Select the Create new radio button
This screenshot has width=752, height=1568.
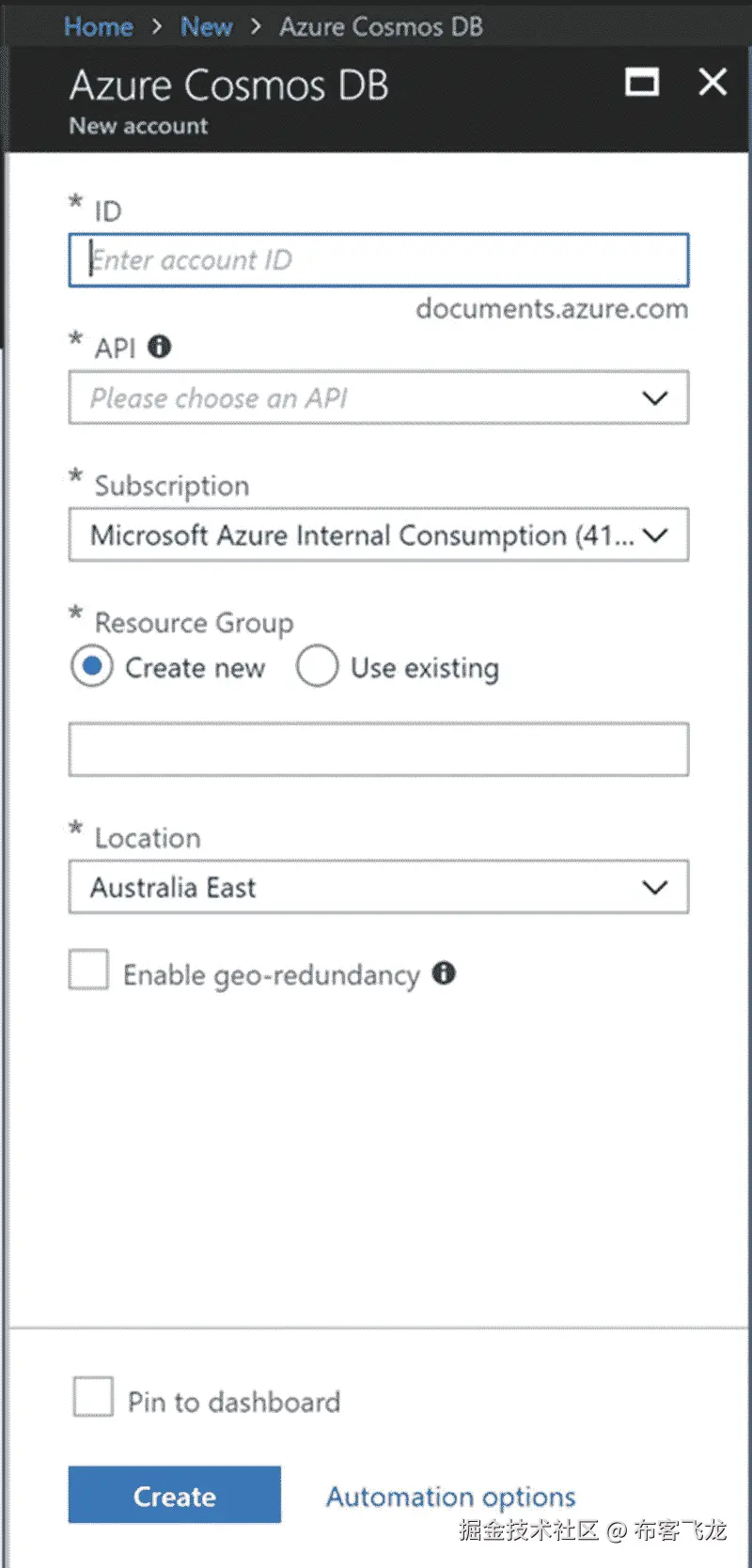(92, 667)
